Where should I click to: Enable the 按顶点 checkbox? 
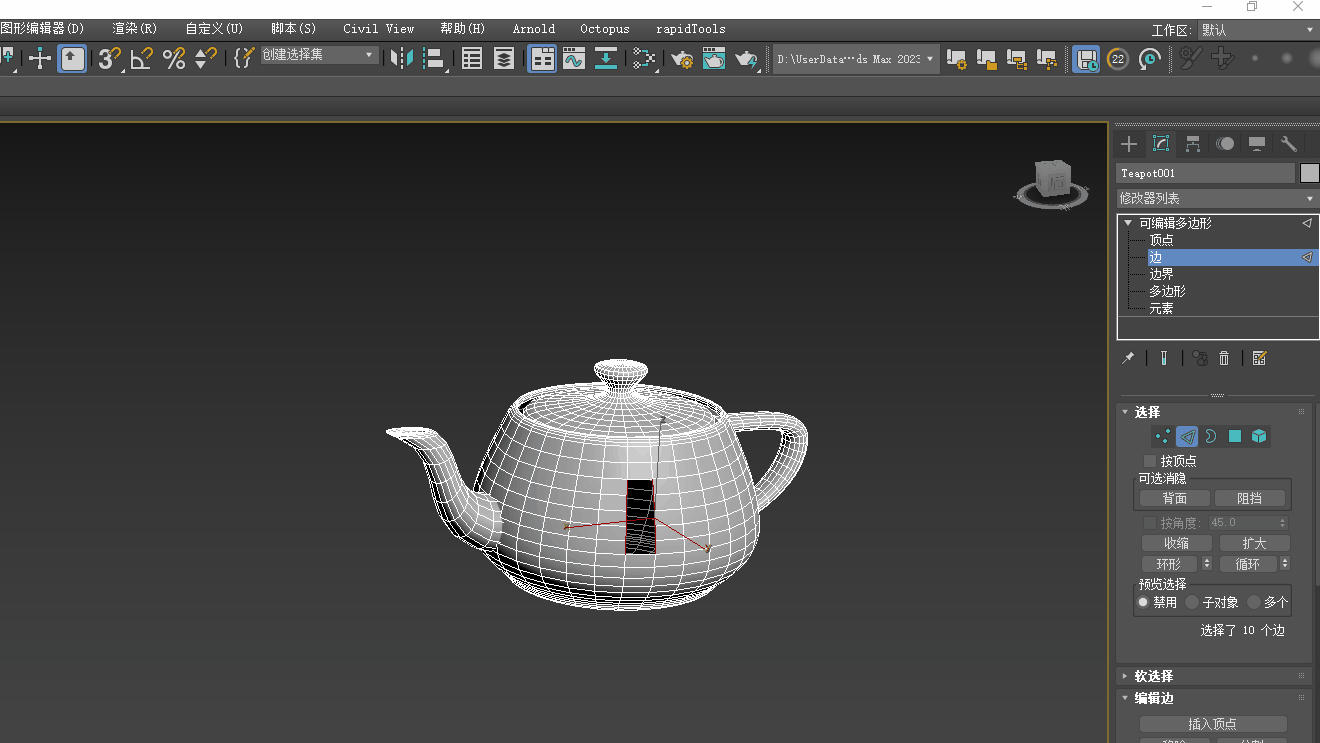pos(1150,461)
